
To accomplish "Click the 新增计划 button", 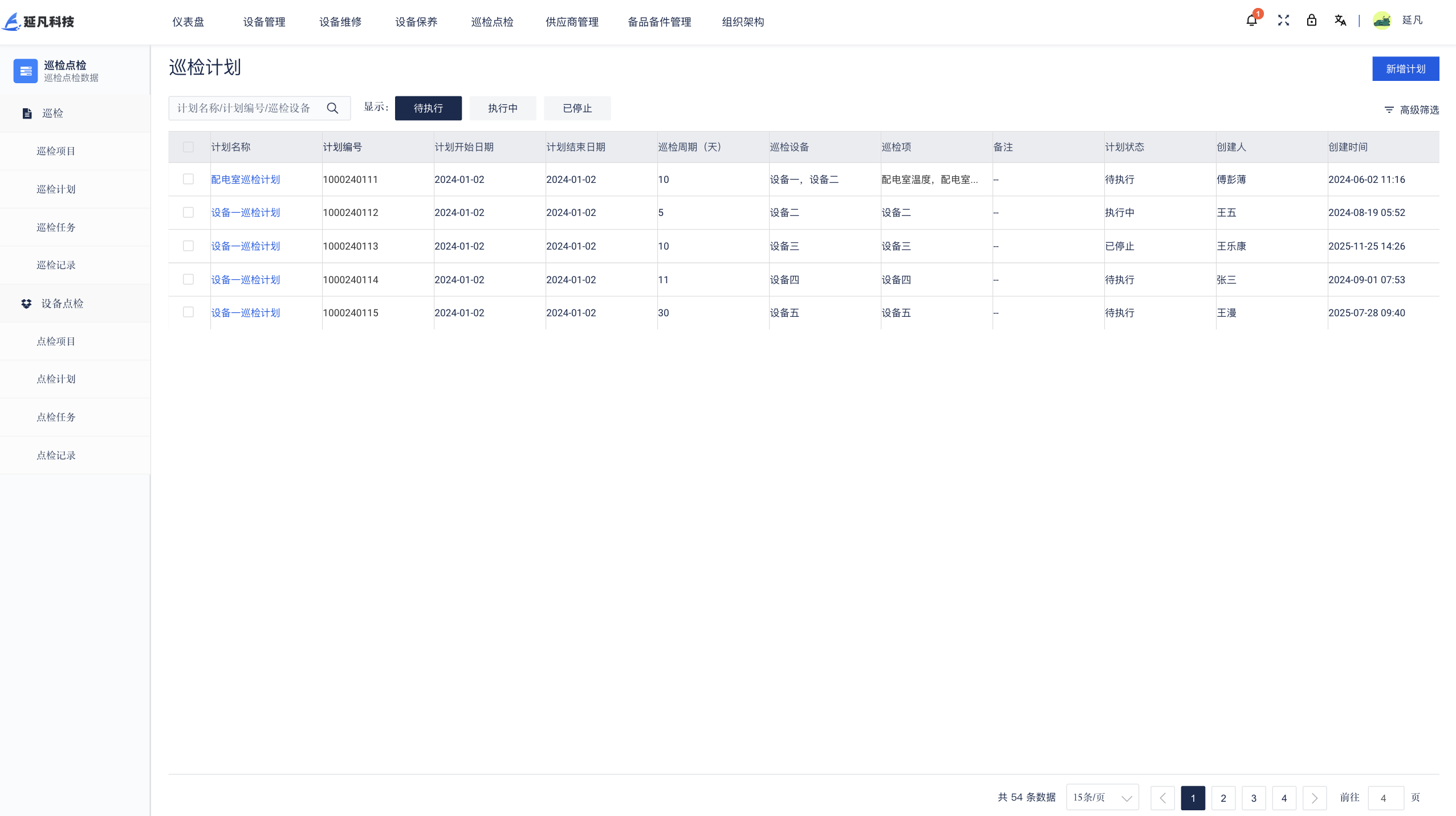I will coord(1405,69).
